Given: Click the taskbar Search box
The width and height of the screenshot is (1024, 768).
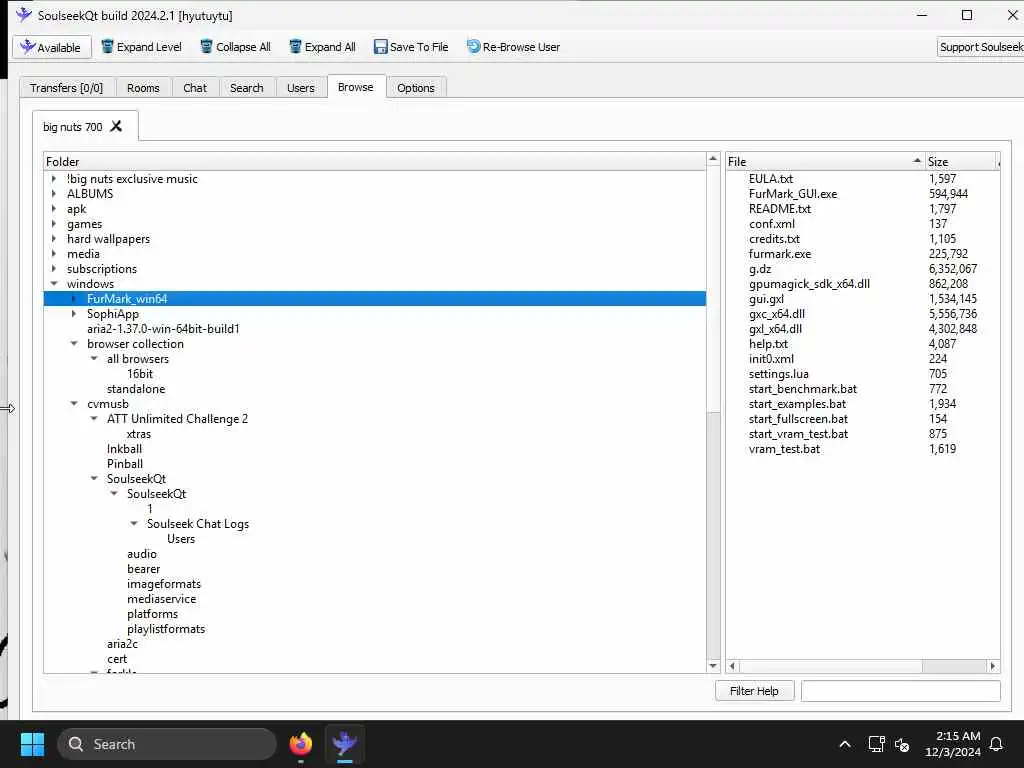Looking at the screenshot, I should 167,744.
